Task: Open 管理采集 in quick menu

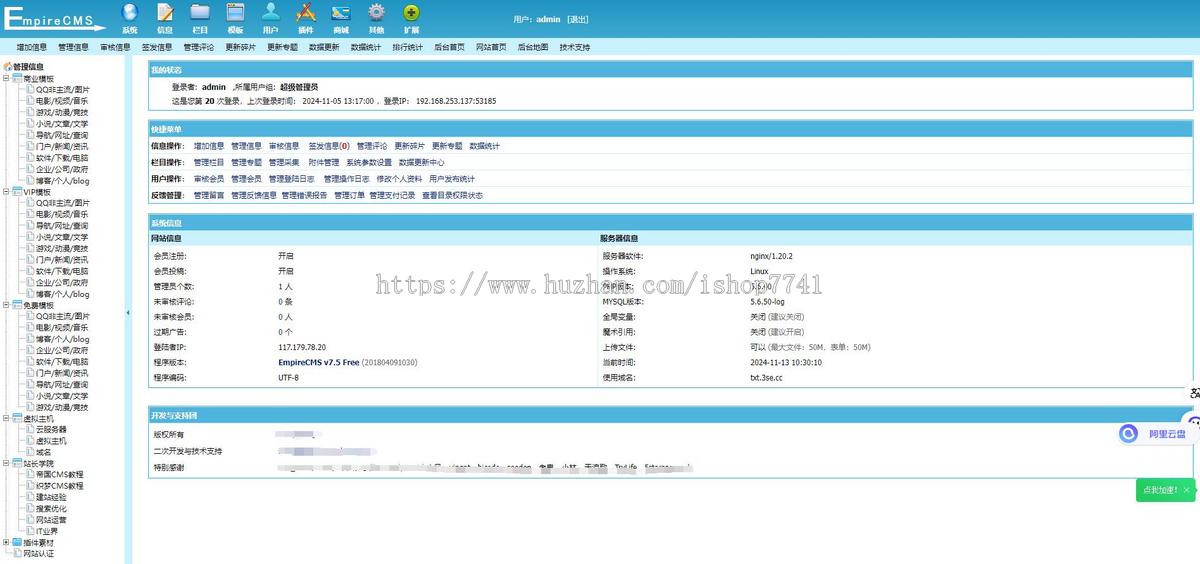Action: click(284, 162)
